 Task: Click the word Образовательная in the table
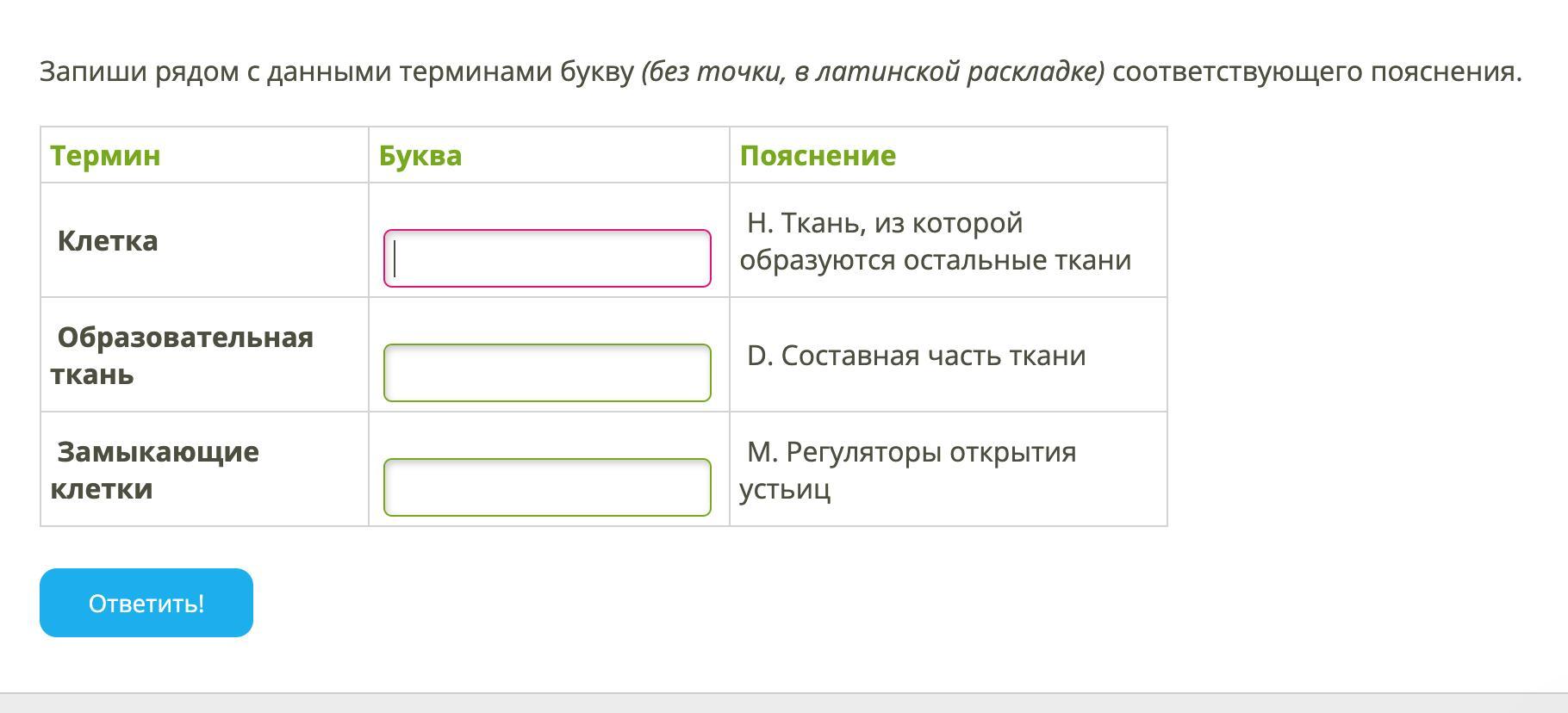point(185,338)
